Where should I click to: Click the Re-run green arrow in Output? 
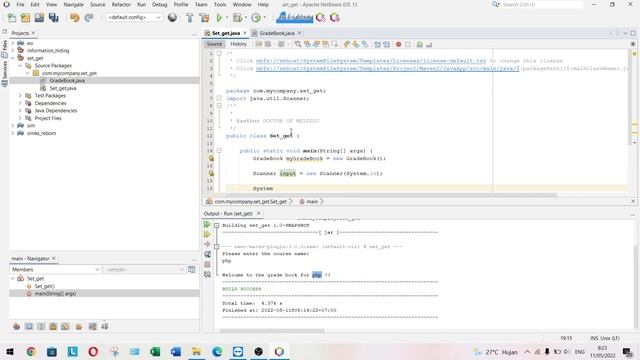[207, 224]
